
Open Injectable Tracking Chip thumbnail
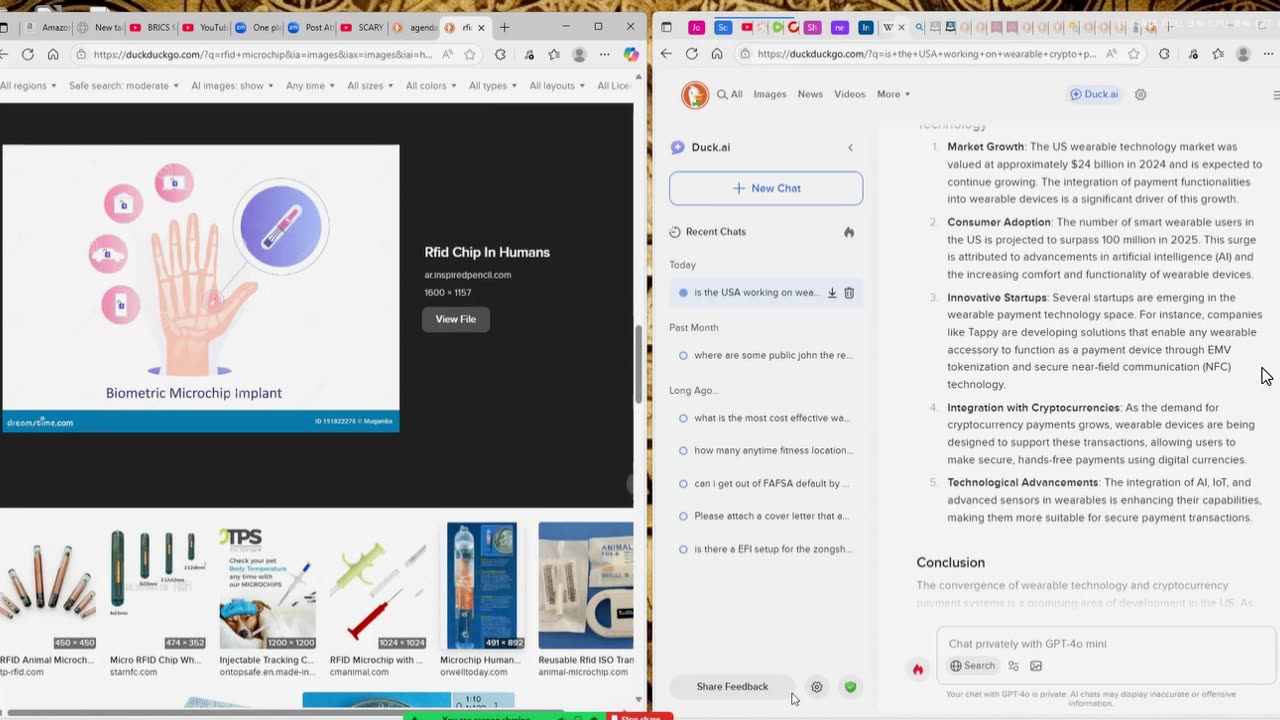tap(267, 586)
